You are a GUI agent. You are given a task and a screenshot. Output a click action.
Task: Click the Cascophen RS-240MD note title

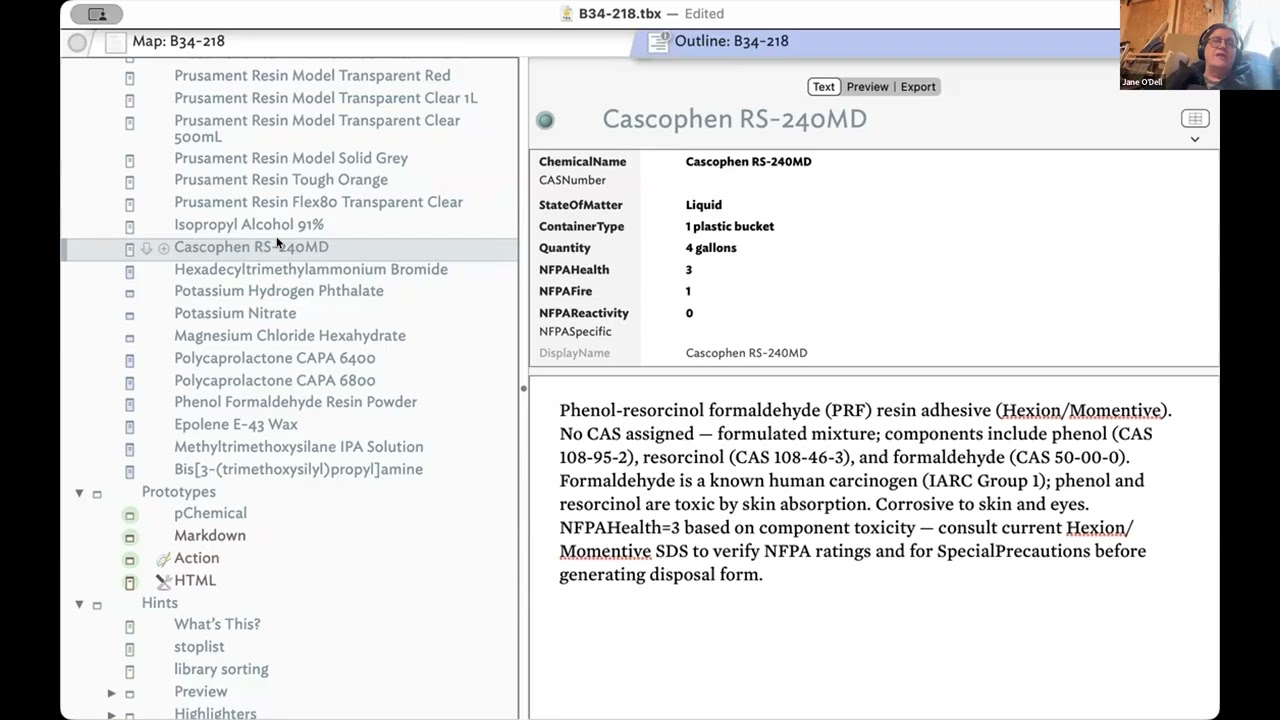tap(734, 119)
